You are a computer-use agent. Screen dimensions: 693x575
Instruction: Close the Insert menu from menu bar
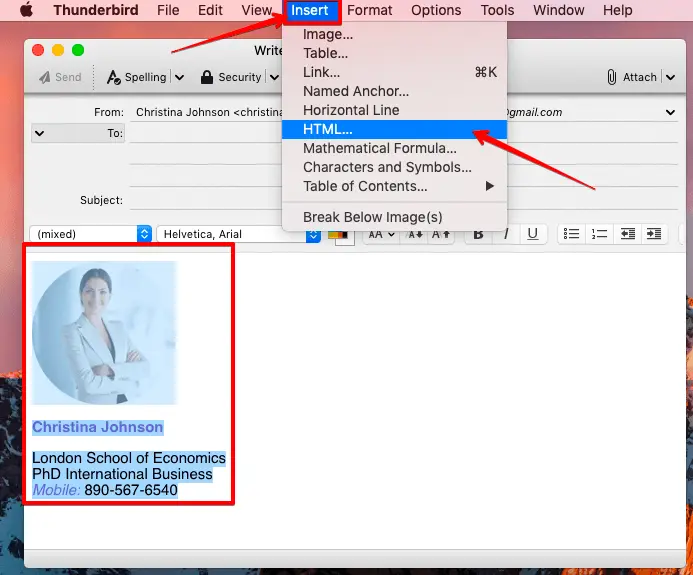pyautogui.click(x=309, y=10)
